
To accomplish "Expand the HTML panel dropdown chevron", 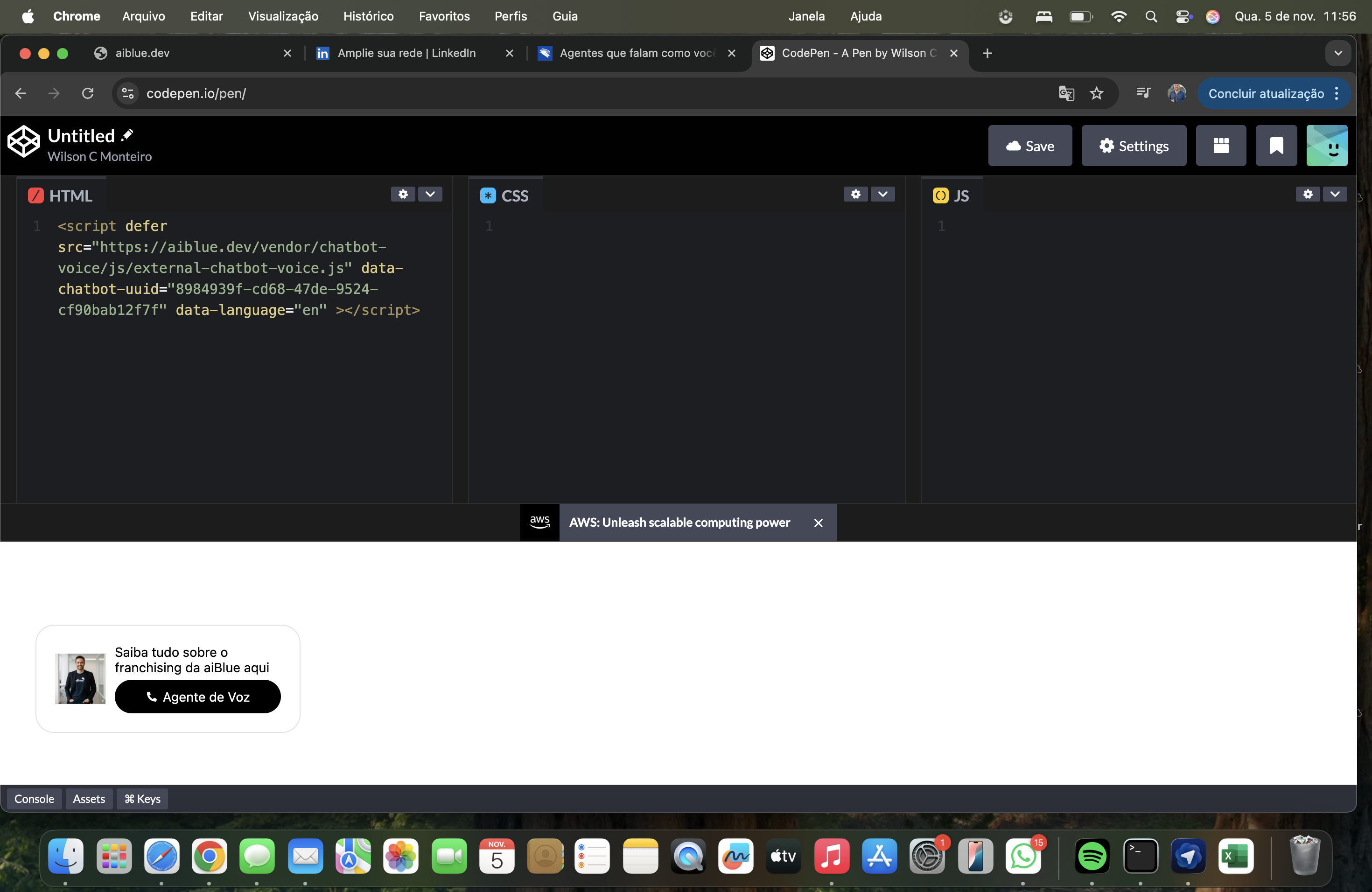I will coord(430,194).
